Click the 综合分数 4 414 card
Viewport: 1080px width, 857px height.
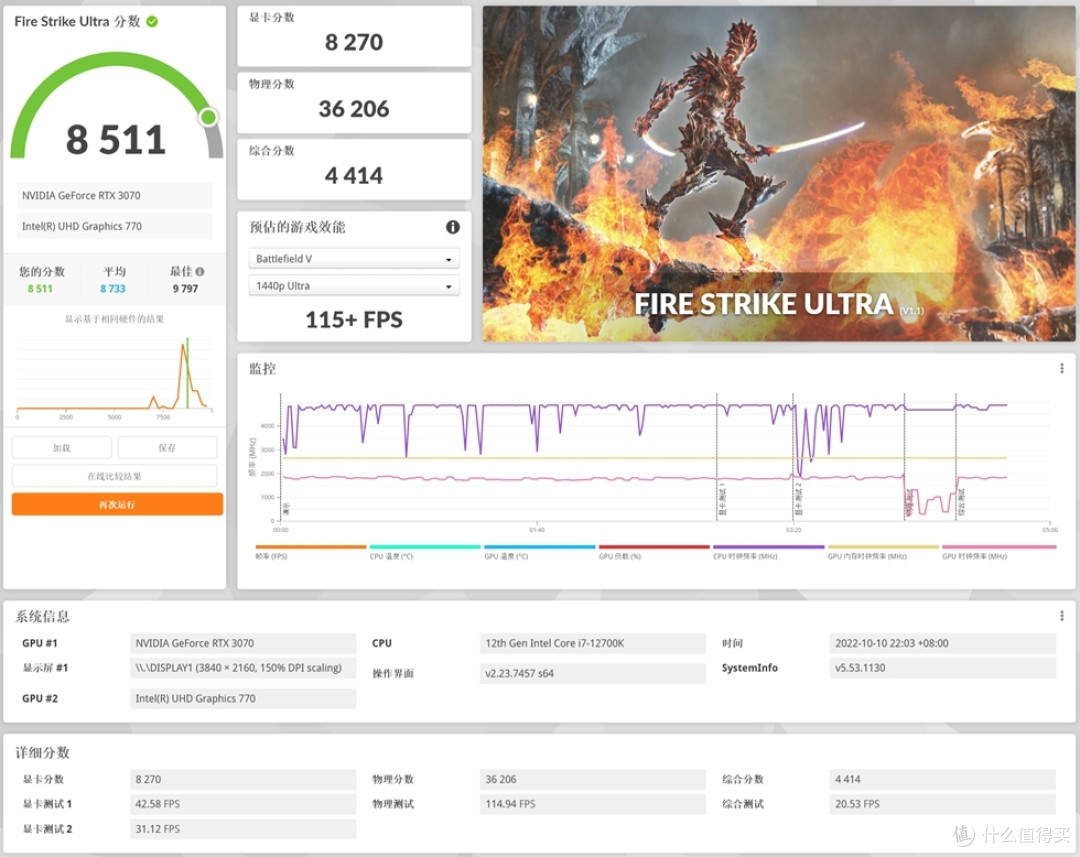pos(354,169)
